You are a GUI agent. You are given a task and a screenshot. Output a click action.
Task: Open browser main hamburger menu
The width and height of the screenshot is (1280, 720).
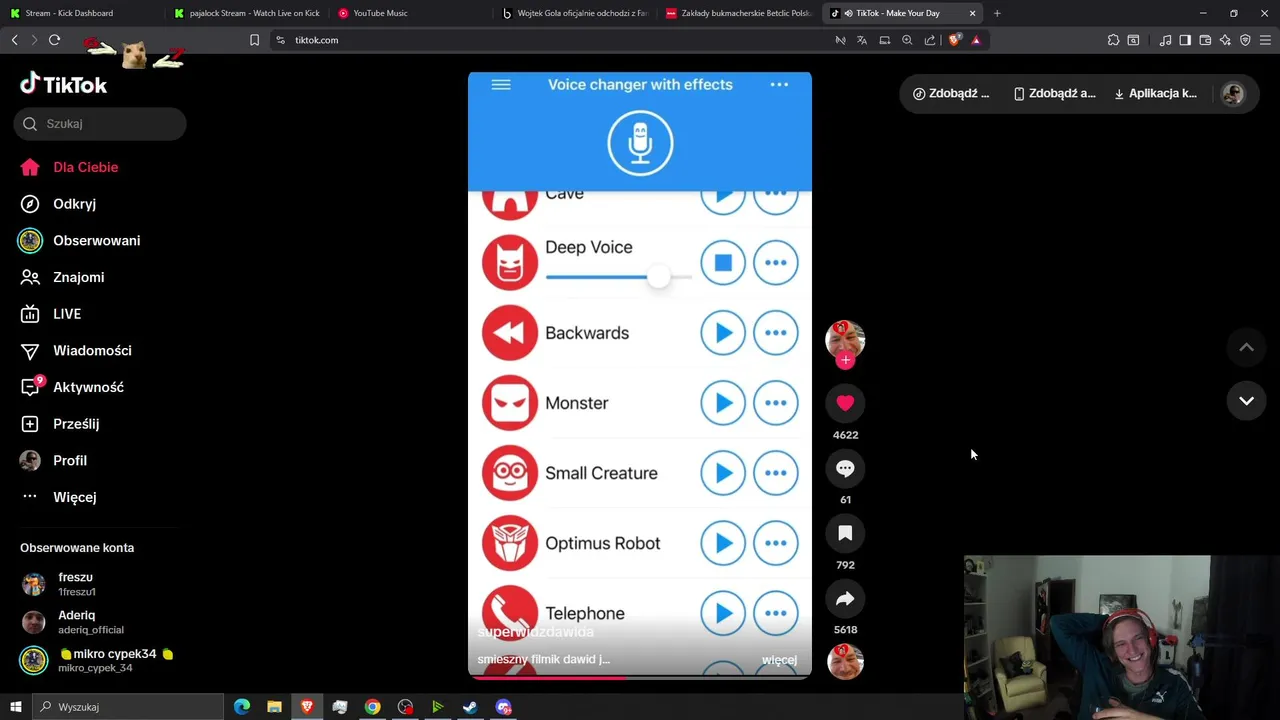click(x=1265, y=40)
